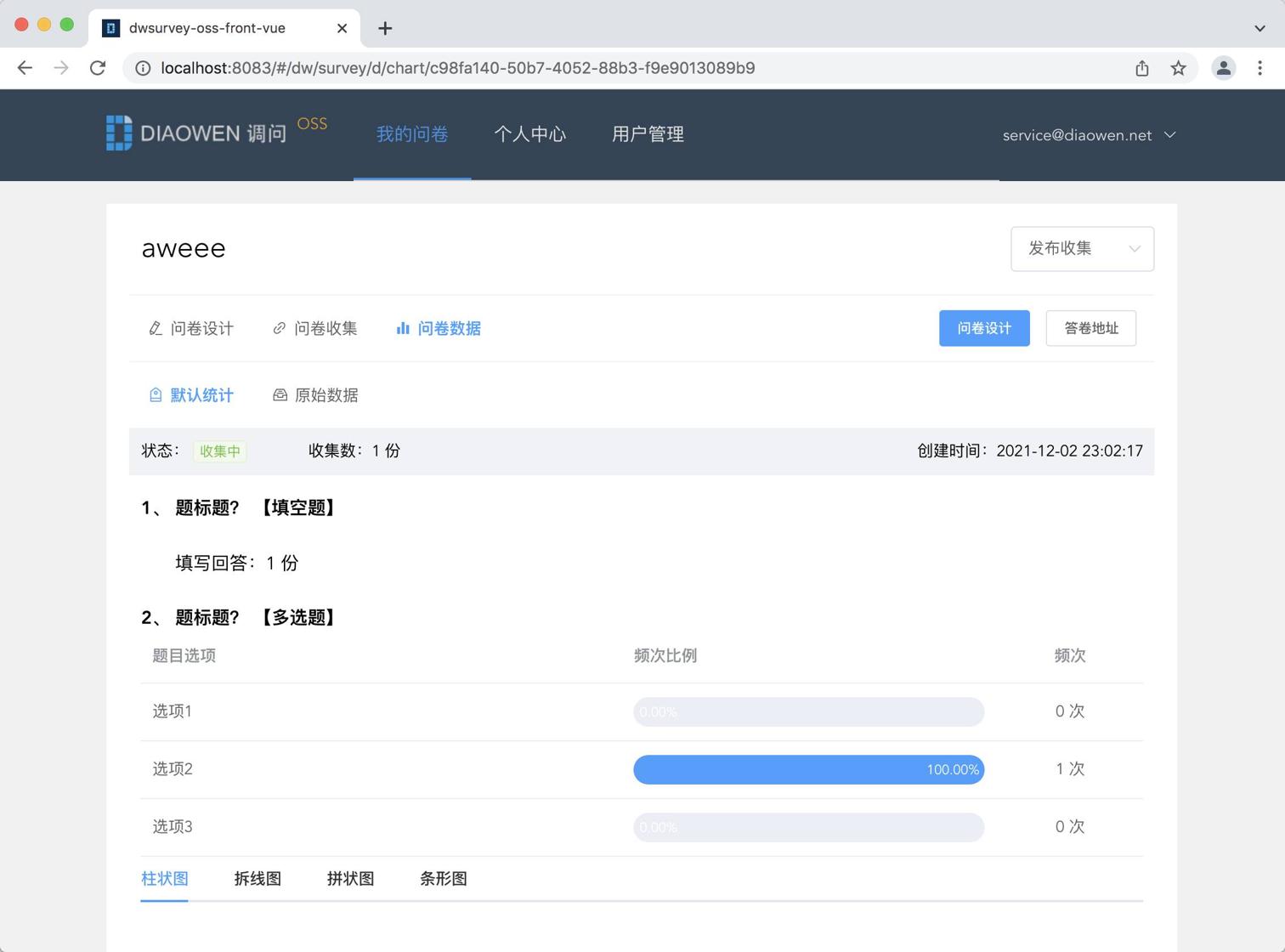Image resolution: width=1285 pixels, height=952 pixels.
Task: Open 我的问卷 in the top navigation
Action: (412, 134)
